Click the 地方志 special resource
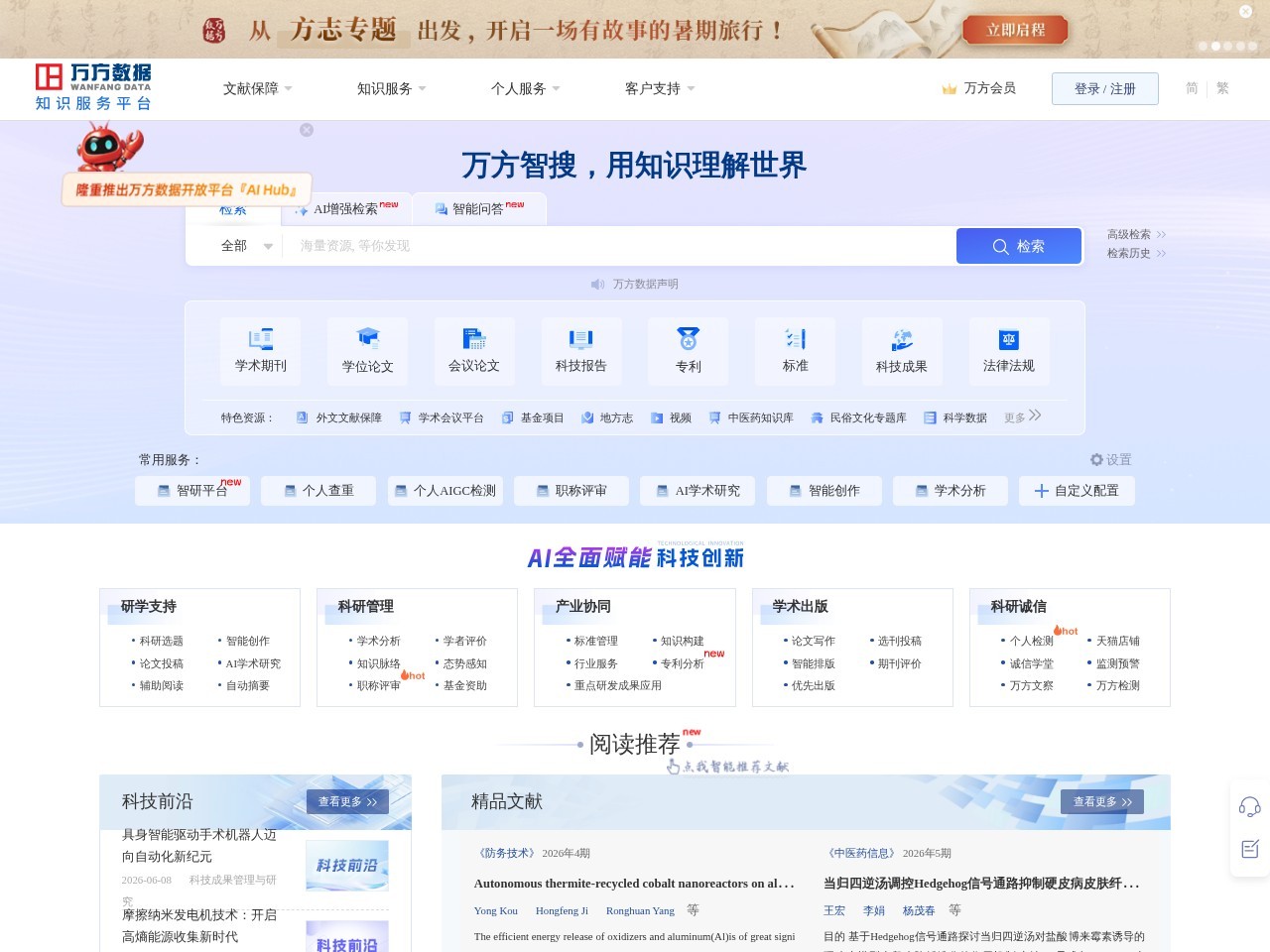 607,418
